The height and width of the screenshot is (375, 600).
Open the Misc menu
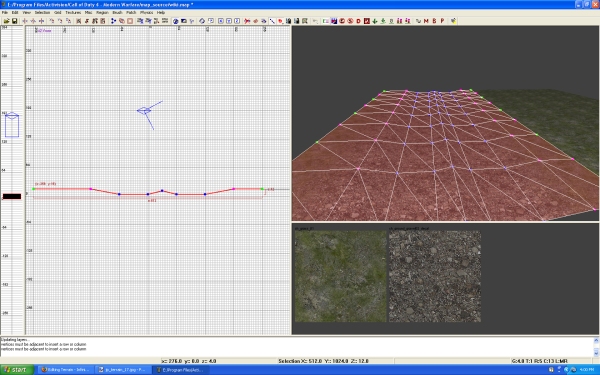pyautogui.click(x=88, y=13)
